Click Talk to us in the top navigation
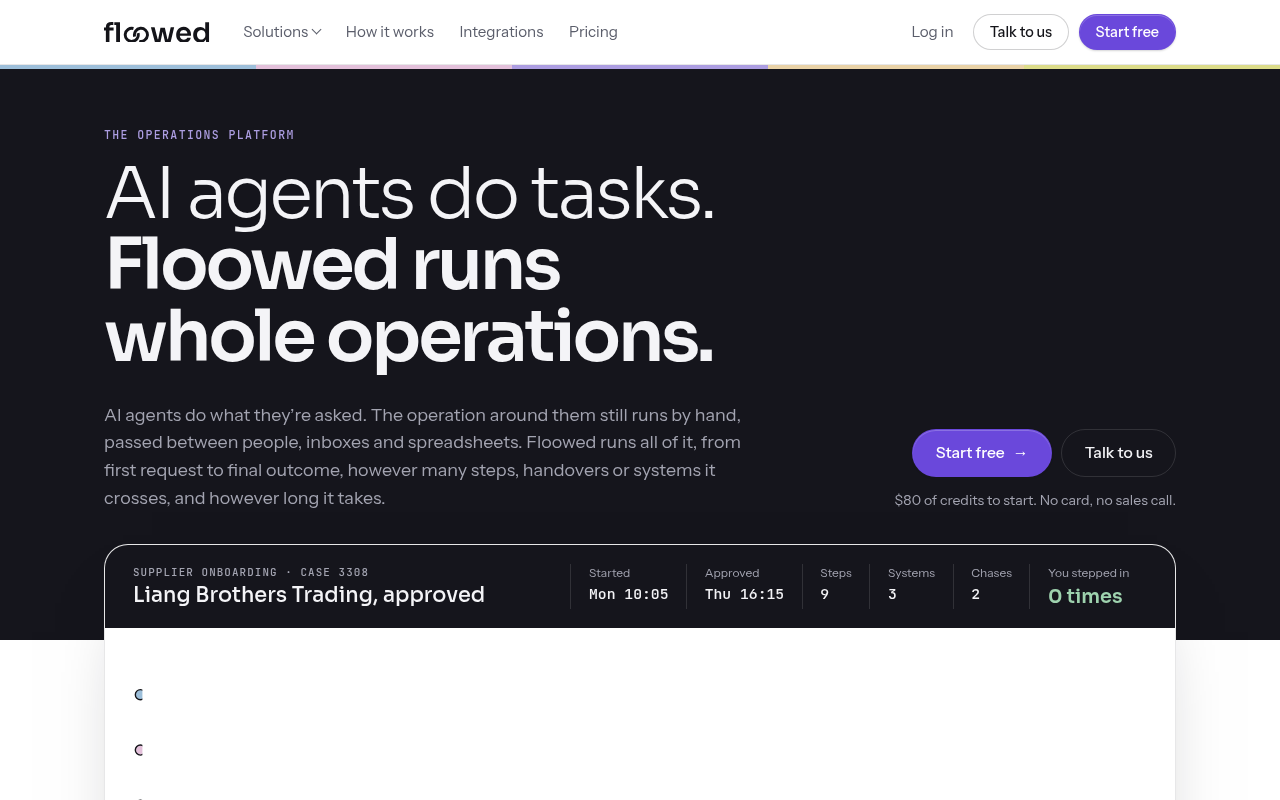 point(1021,32)
